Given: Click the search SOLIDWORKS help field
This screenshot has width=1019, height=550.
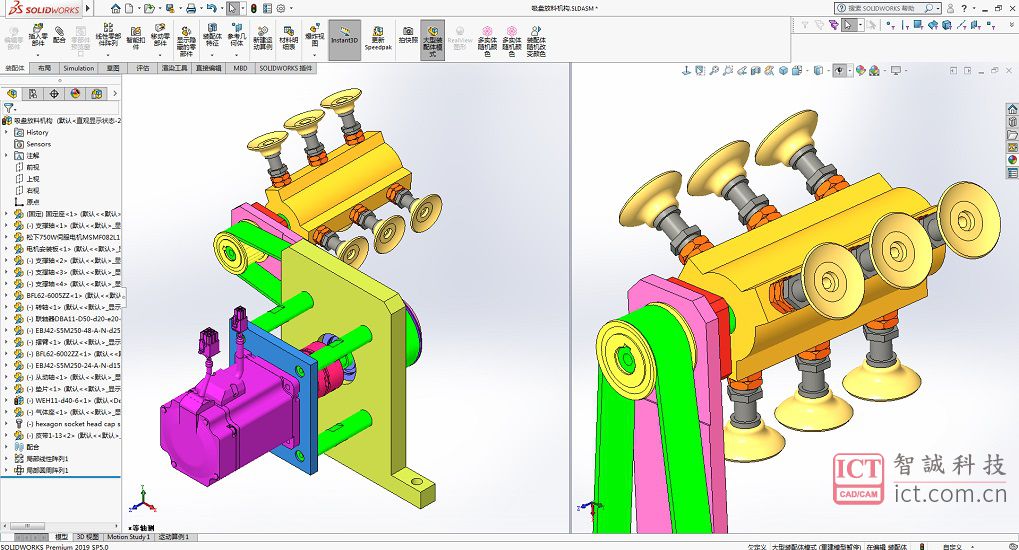Looking at the screenshot, I should pyautogui.click(x=887, y=8).
